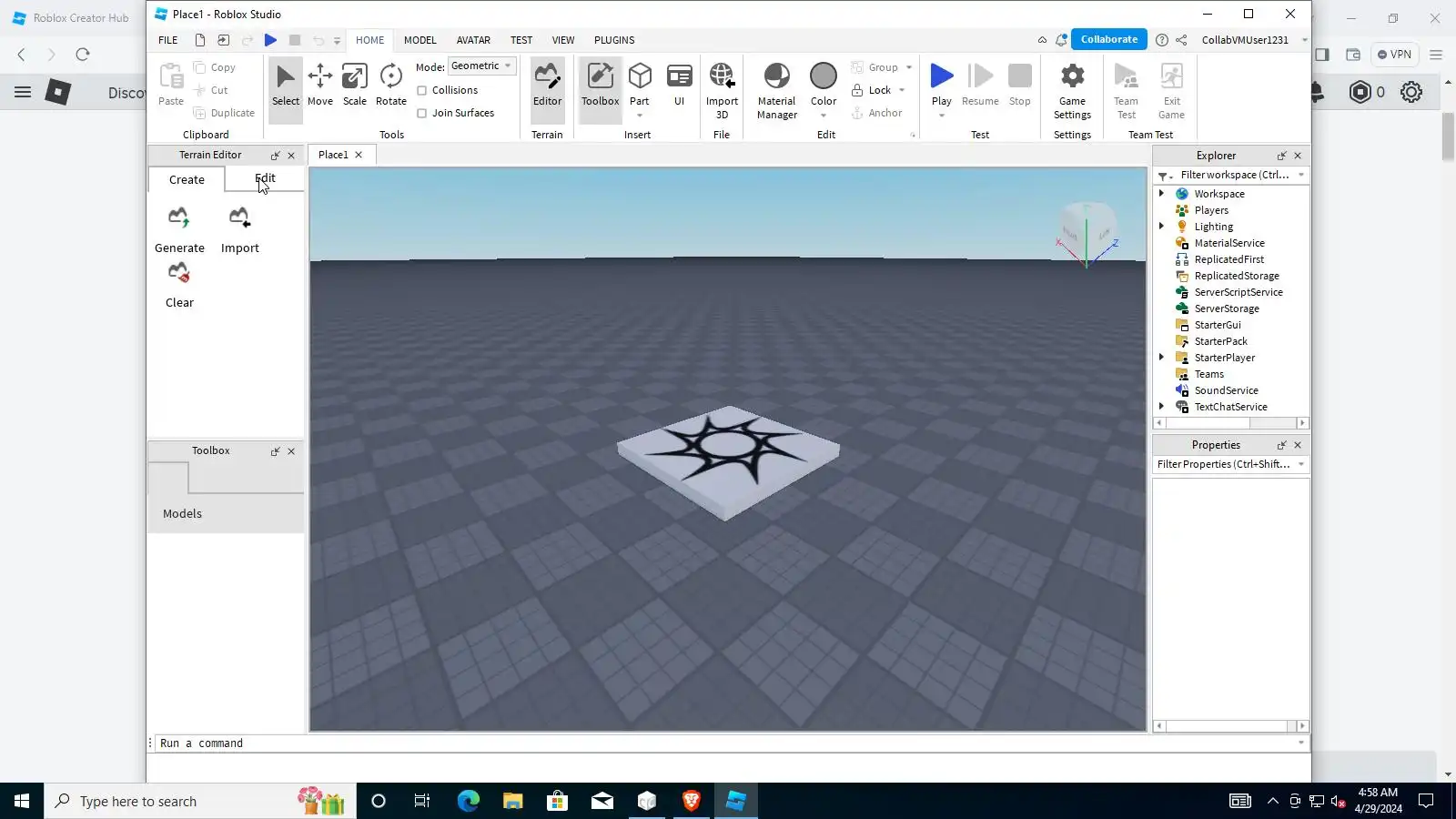Enable the Collisions checkbox
Viewport: 1456px width, 819px height.
pos(422,90)
